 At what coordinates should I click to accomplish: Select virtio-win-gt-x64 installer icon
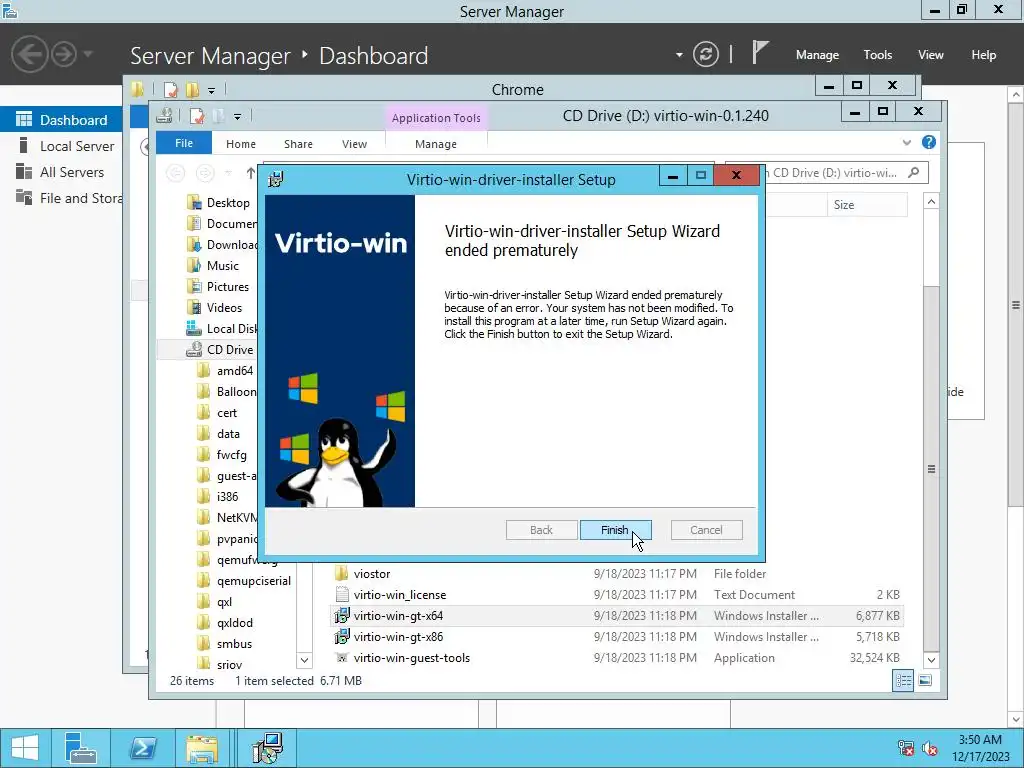[342, 615]
